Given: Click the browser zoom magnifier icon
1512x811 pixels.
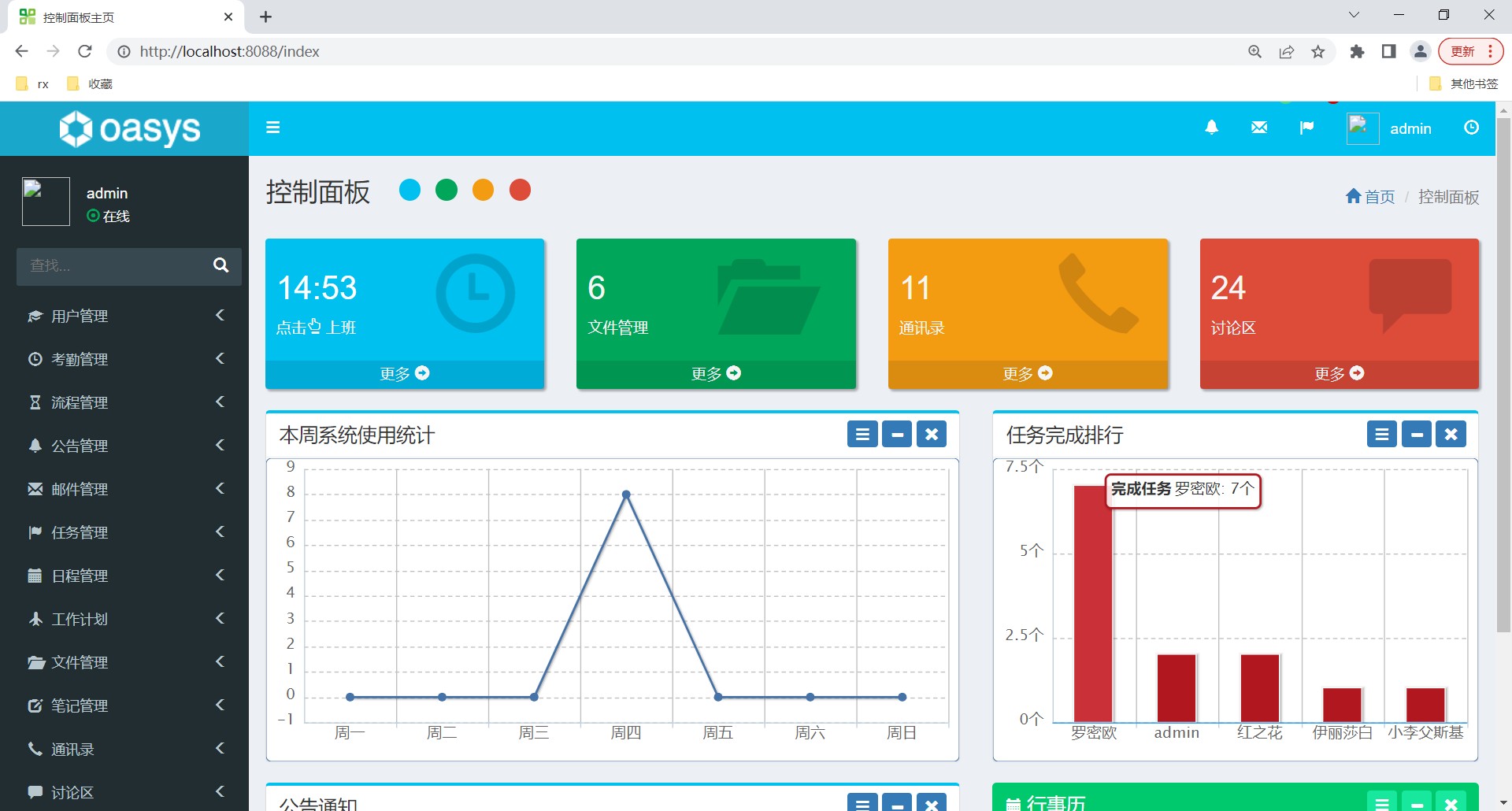Looking at the screenshot, I should 1255,52.
